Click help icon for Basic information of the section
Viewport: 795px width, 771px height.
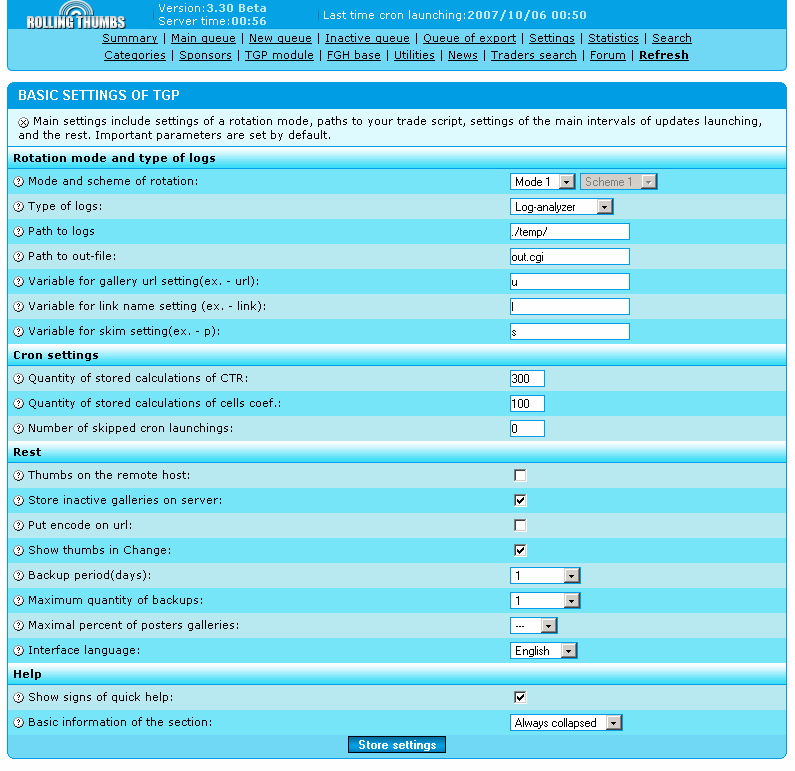(x=19, y=722)
